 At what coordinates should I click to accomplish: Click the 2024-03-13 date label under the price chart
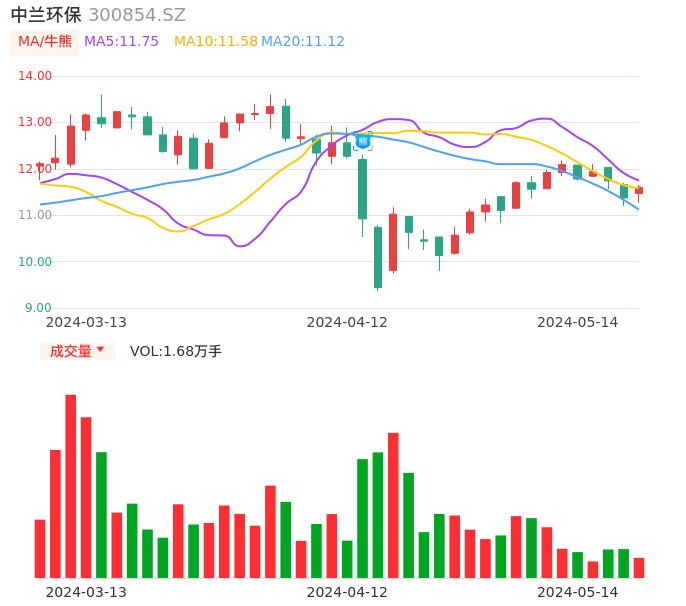tap(86, 322)
